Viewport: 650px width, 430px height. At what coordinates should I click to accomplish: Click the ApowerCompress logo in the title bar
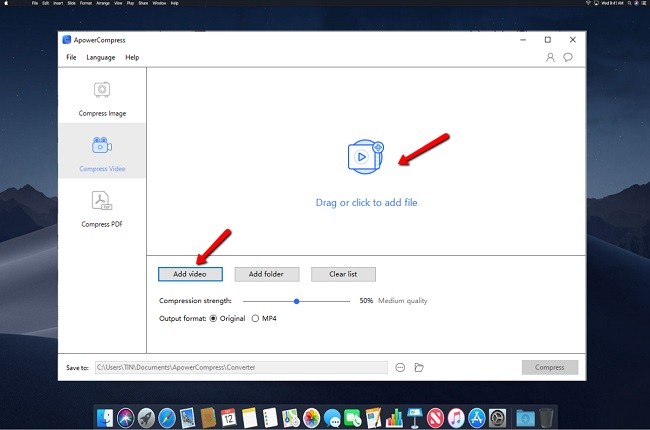point(66,40)
